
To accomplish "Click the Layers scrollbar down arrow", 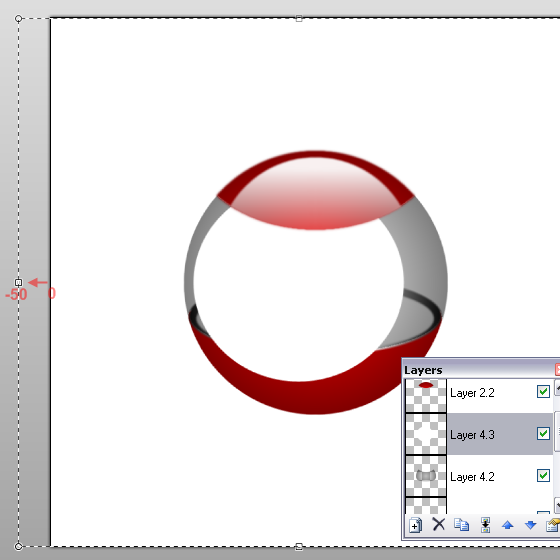I will 557,505.
